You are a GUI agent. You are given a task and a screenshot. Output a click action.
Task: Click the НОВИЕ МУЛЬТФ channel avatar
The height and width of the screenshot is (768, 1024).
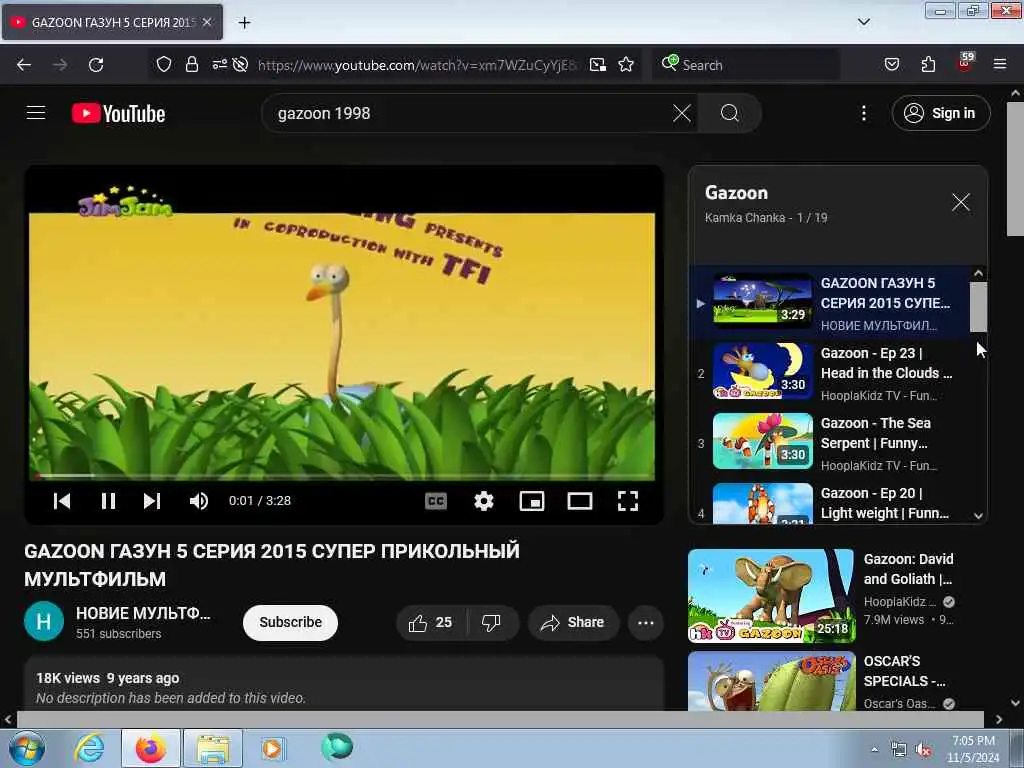pyautogui.click(x=44, y=621)
